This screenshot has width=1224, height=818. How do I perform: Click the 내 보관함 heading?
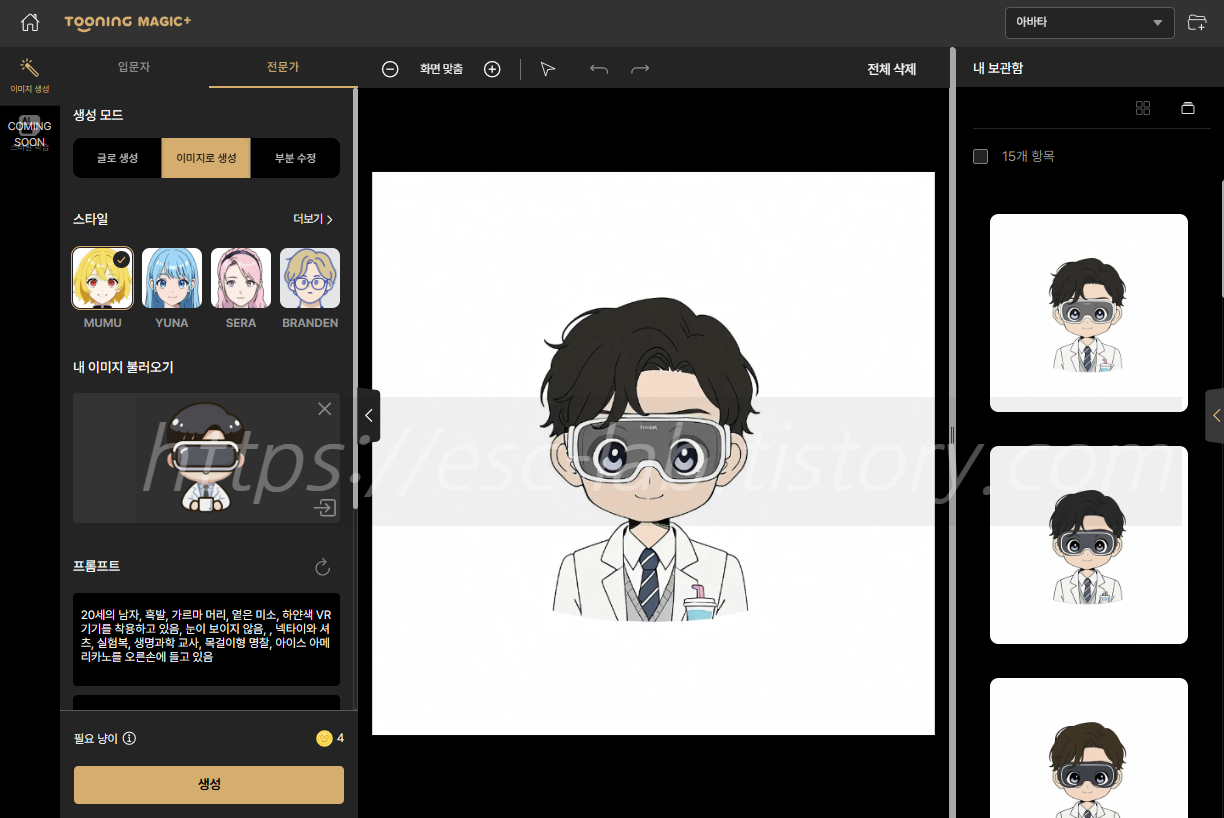[x=998, y=68]
